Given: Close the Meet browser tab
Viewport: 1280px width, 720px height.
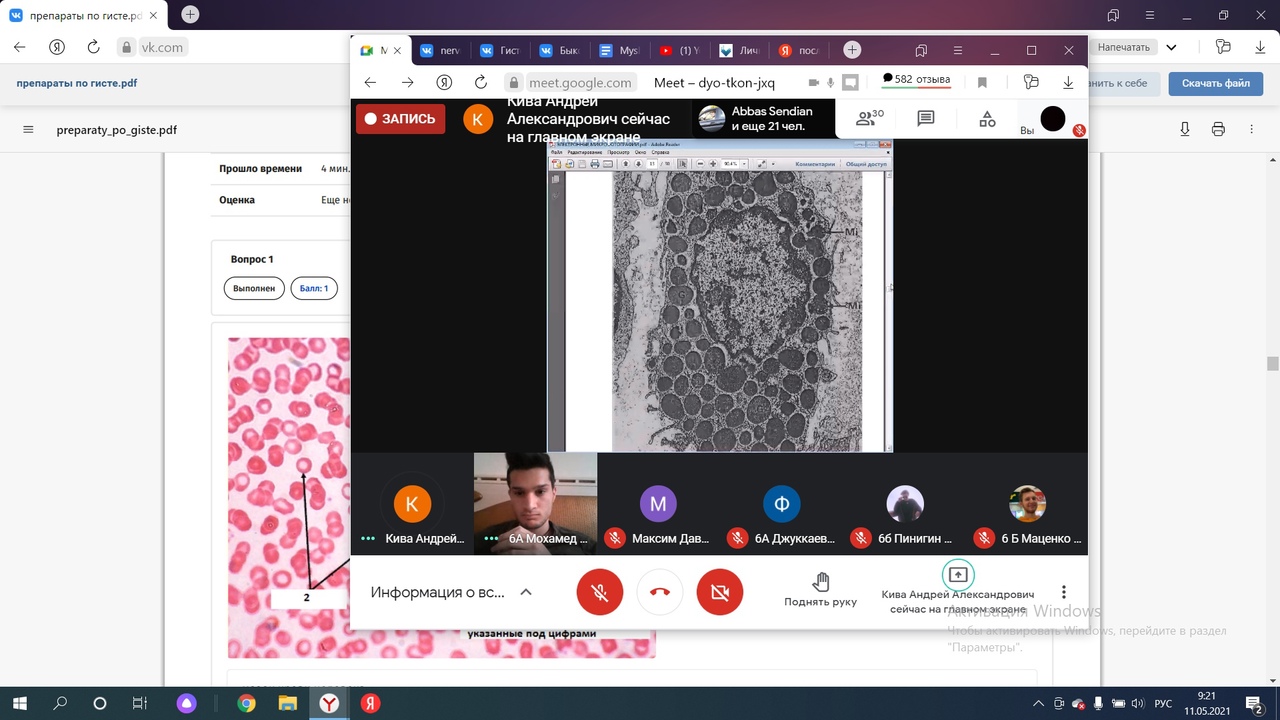Looking at the screenshot, I should pyautogui.click(x=397, y=50).
